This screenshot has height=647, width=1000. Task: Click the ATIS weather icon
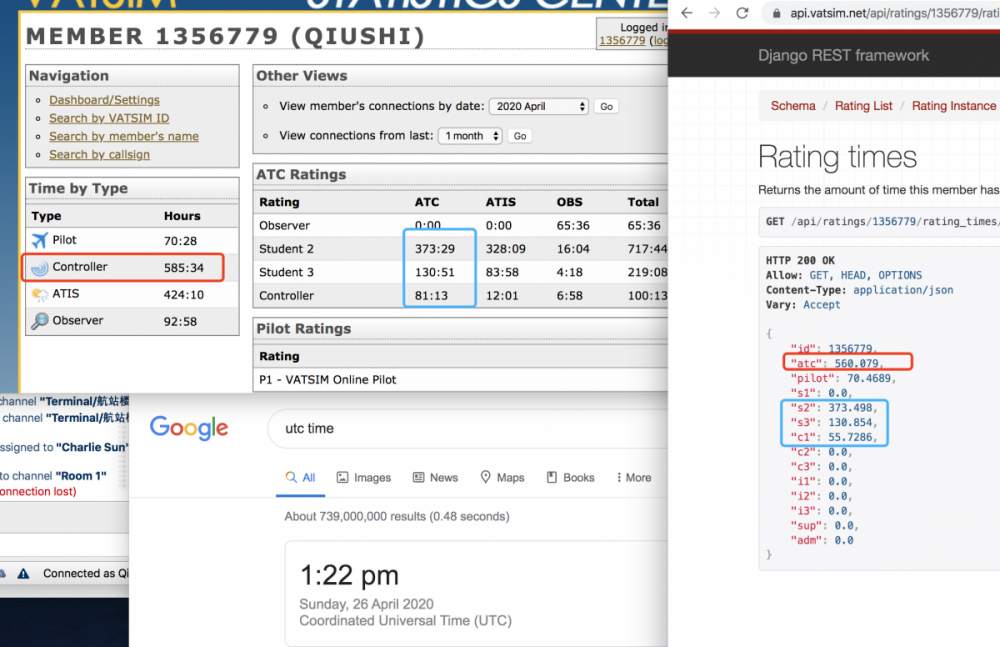click(x=40, y=294)
